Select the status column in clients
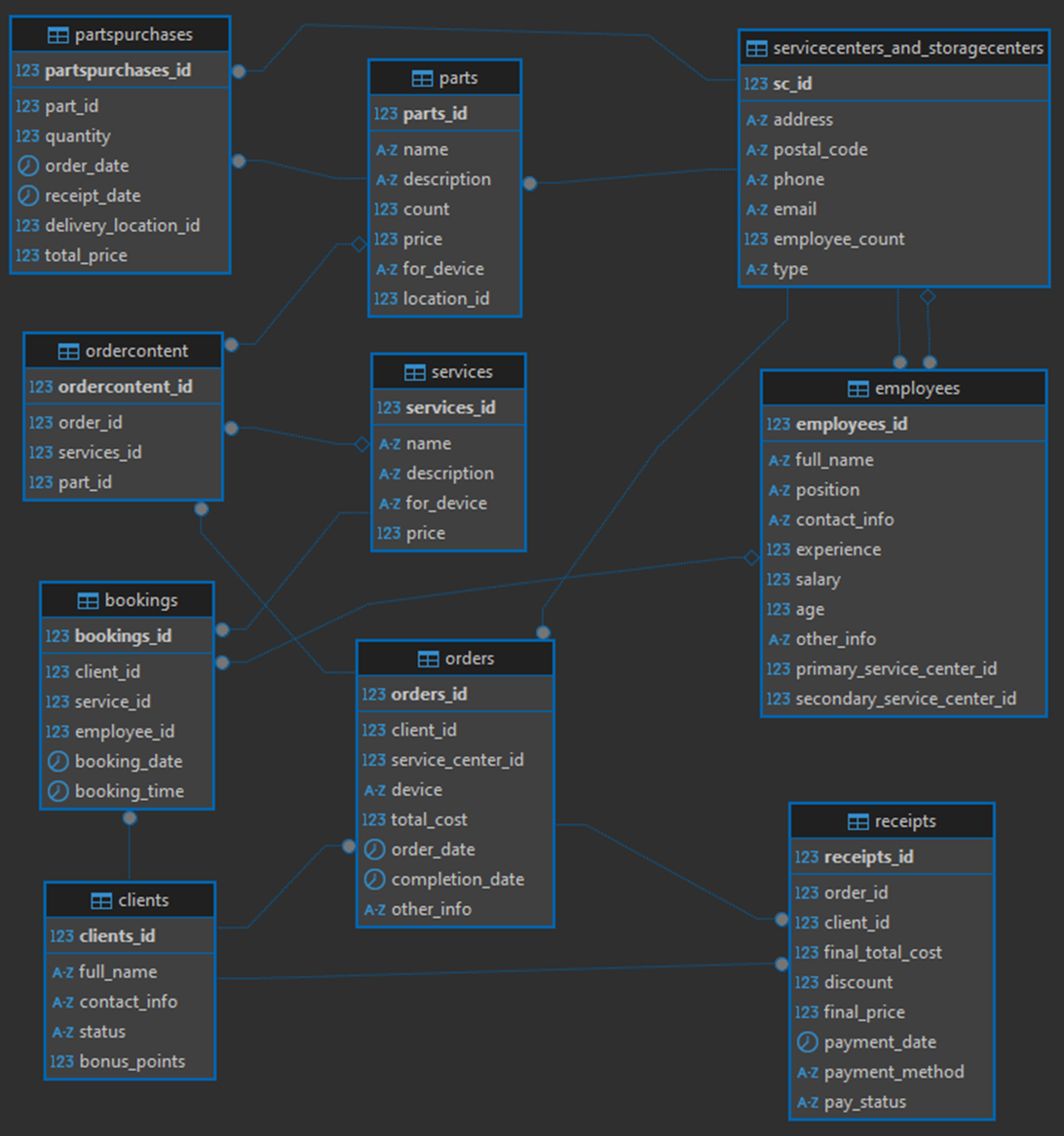Image resolution: width=1064 pixels, height=1136 pixels. 130,1033
